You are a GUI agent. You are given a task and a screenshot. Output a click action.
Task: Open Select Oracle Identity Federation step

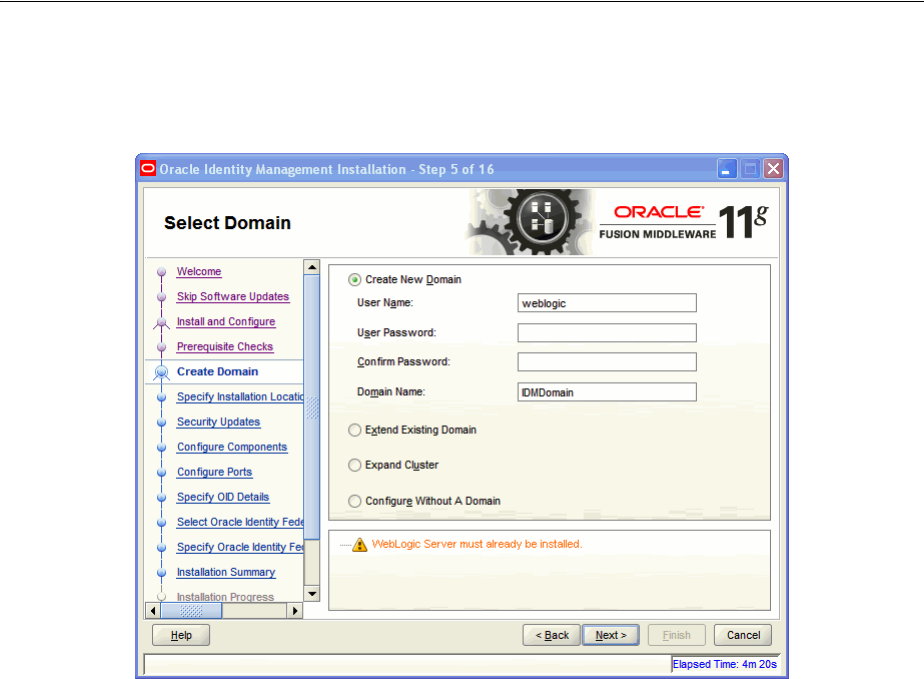coord(240,522)
